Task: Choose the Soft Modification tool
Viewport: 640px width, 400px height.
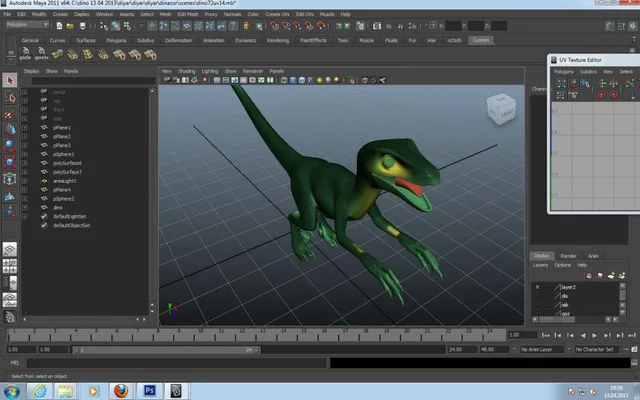Action: (10, 195)
